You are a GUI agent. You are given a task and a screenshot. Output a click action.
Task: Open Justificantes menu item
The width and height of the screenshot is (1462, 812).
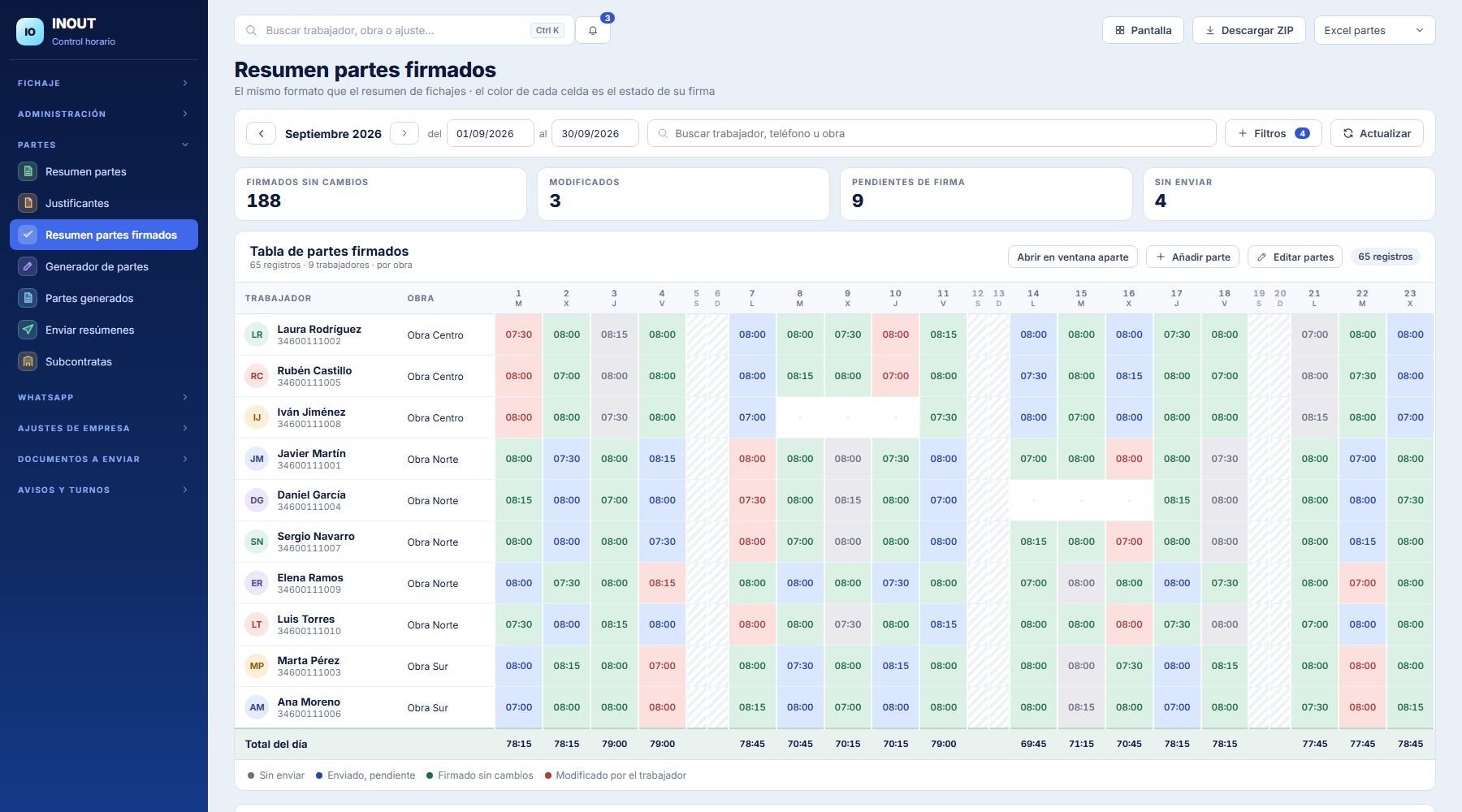(x=104, y=203)
